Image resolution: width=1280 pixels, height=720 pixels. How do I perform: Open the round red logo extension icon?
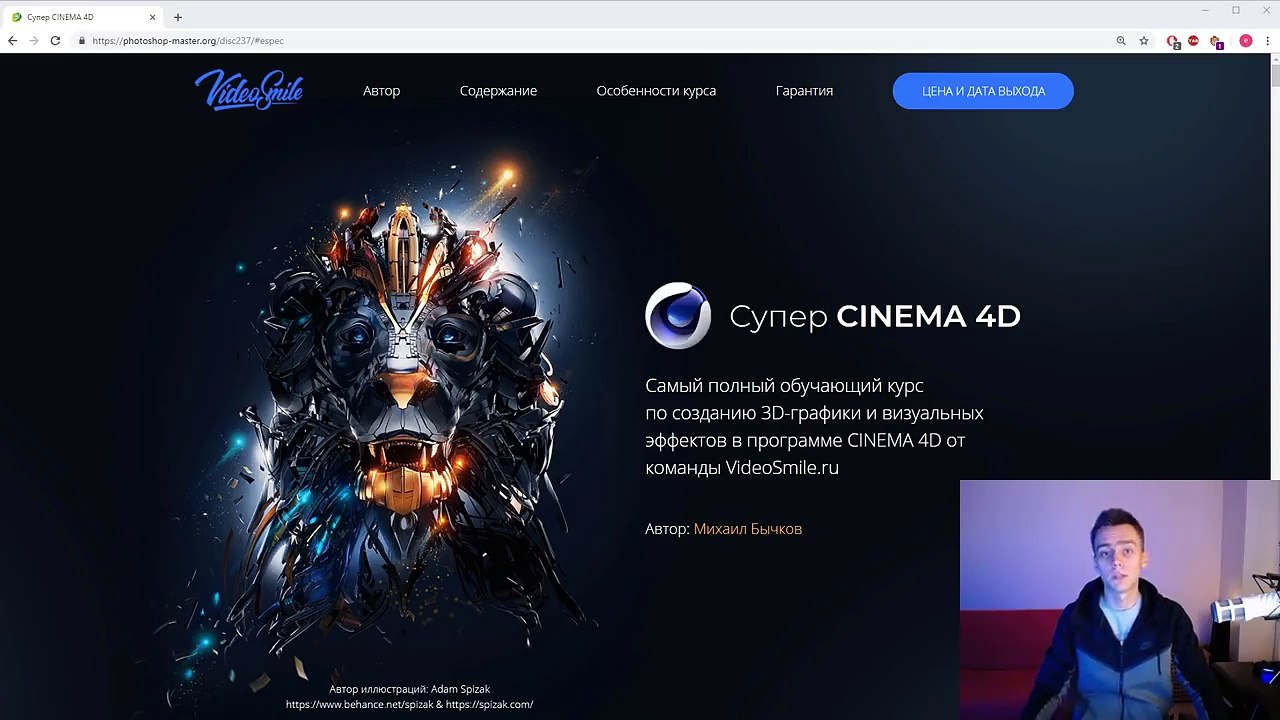click(1193, 41)
